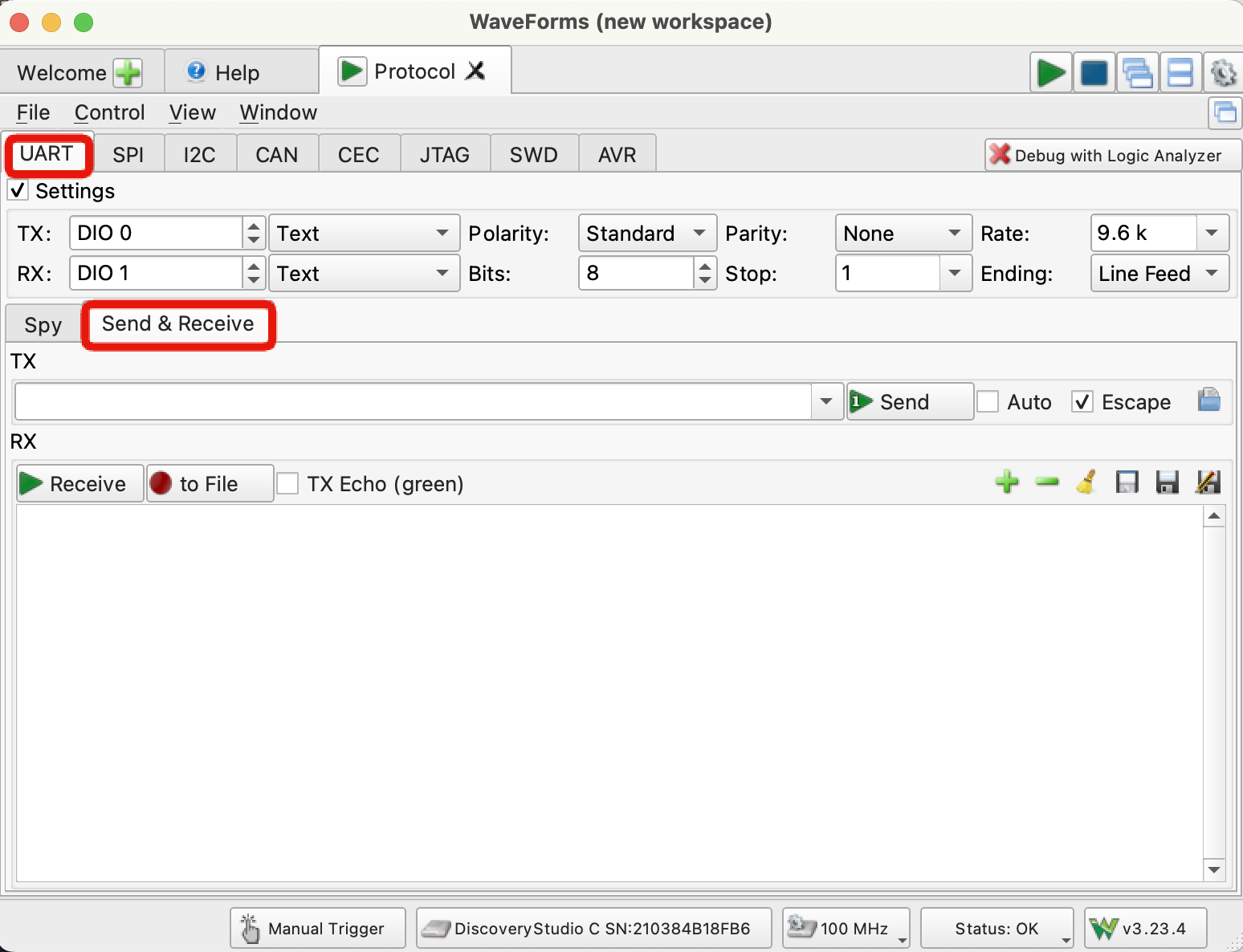Switch to the I2C tab
The height and width of the screenshot is (952, 1243).
tap(200, 154)
